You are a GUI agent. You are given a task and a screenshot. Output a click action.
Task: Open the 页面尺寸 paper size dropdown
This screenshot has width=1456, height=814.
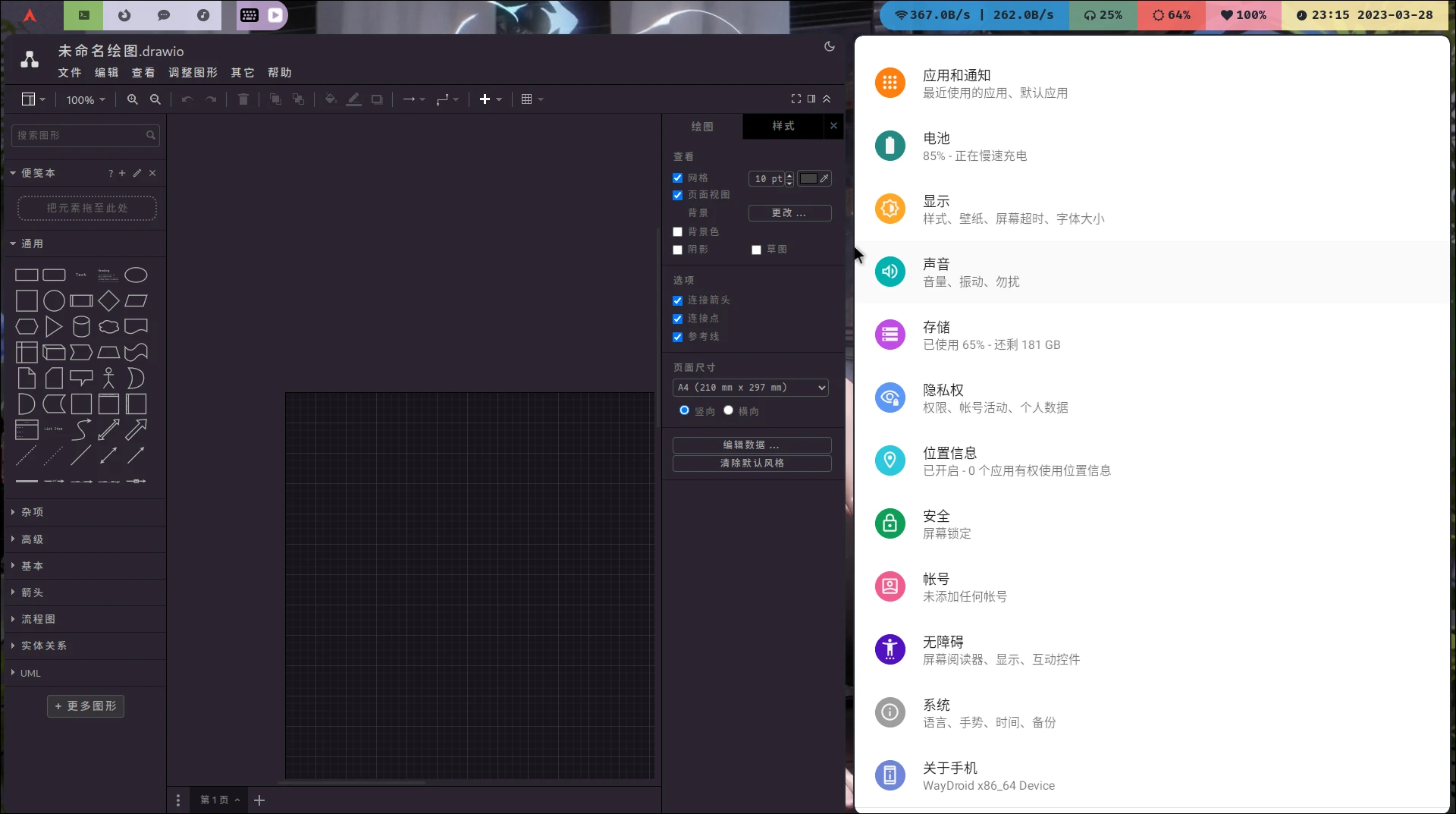click(x=750, y=387)
